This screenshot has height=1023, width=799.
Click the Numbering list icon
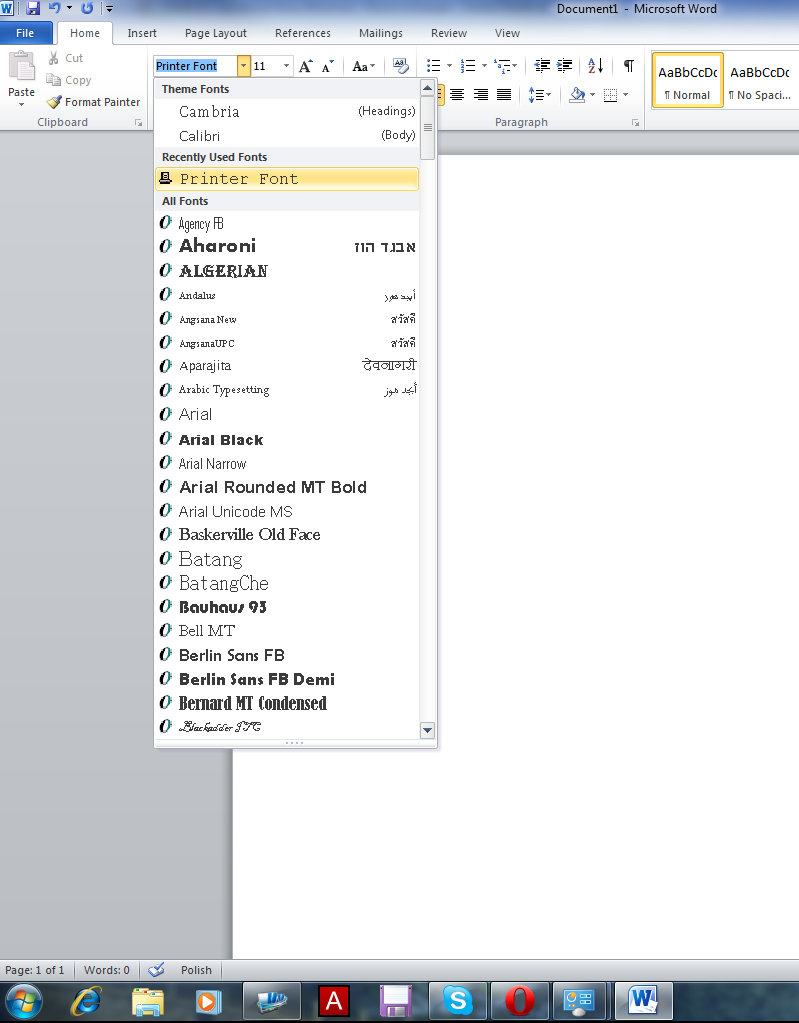pos(468,65)
